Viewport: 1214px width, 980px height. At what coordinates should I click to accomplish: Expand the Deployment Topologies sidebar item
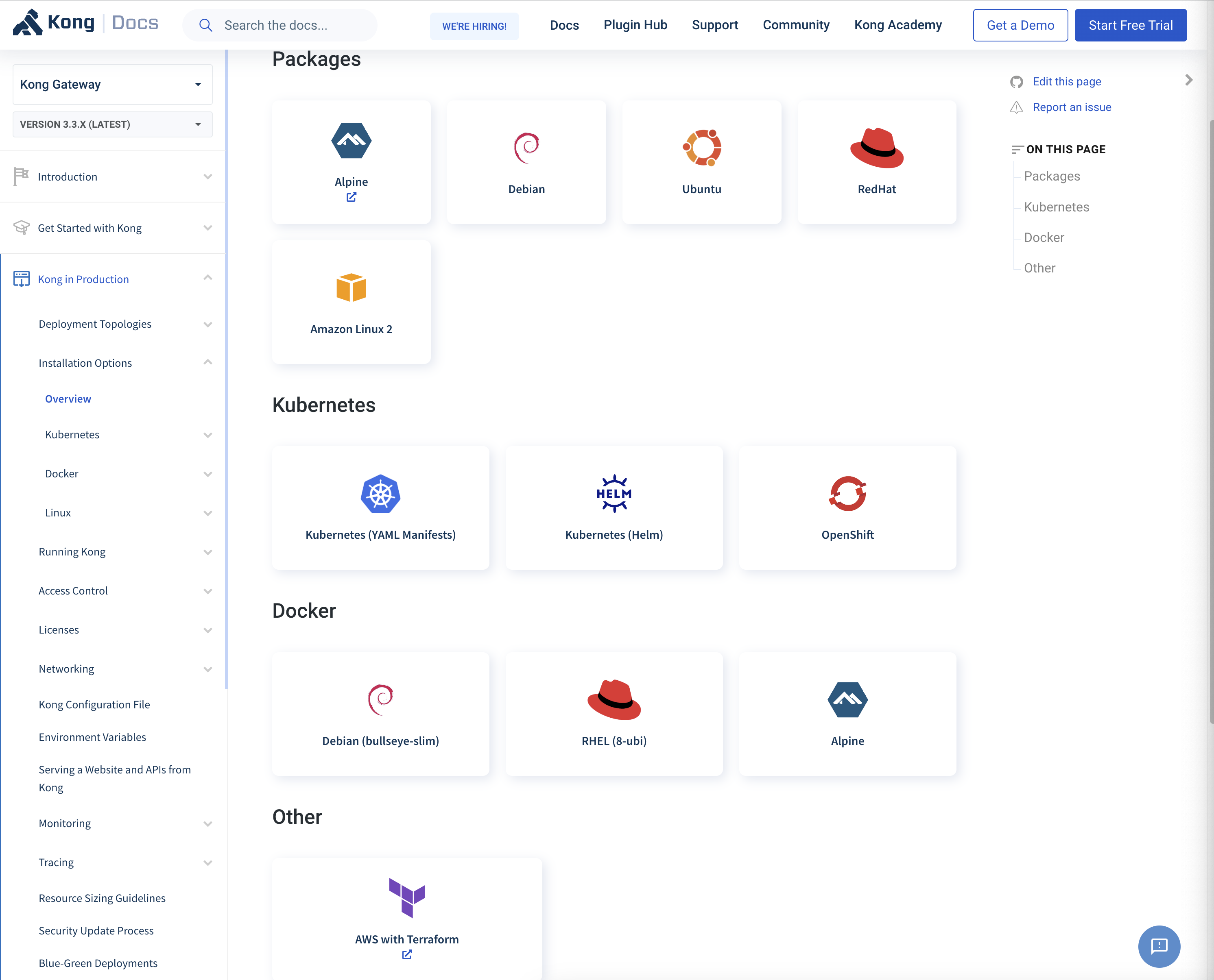coord(208,324)
